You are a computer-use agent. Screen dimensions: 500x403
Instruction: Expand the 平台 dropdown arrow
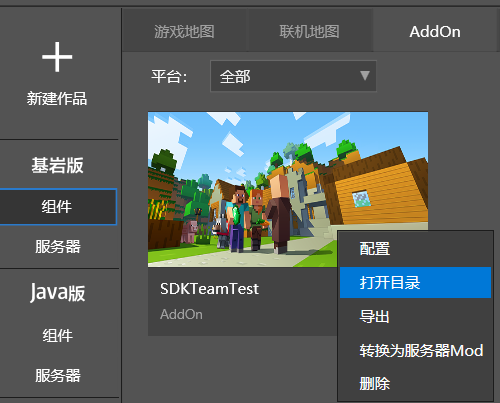point(365,76)
